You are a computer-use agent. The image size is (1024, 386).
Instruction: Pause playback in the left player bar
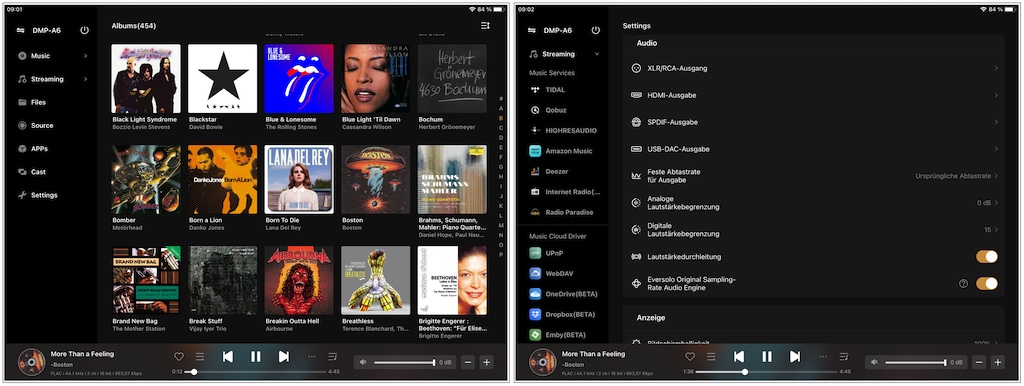[255, 357]
